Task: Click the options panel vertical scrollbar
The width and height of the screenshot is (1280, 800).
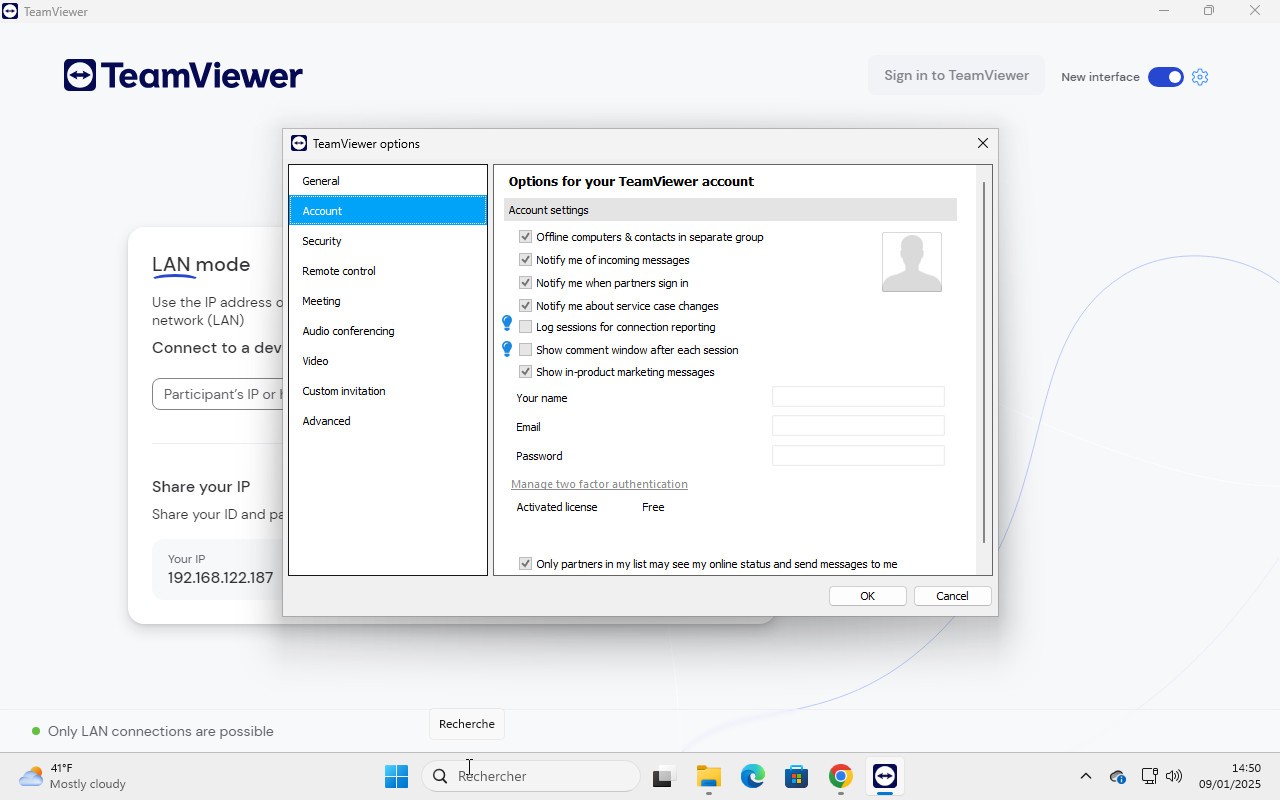Action: coord(984,360)
